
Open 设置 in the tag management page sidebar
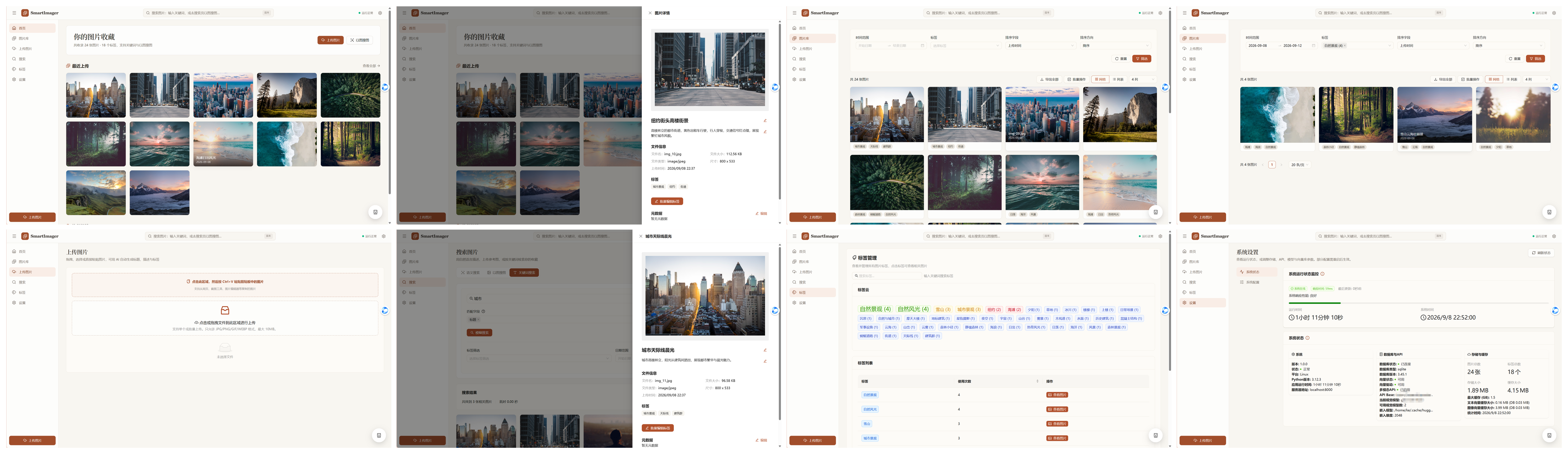tap(813, 302)
